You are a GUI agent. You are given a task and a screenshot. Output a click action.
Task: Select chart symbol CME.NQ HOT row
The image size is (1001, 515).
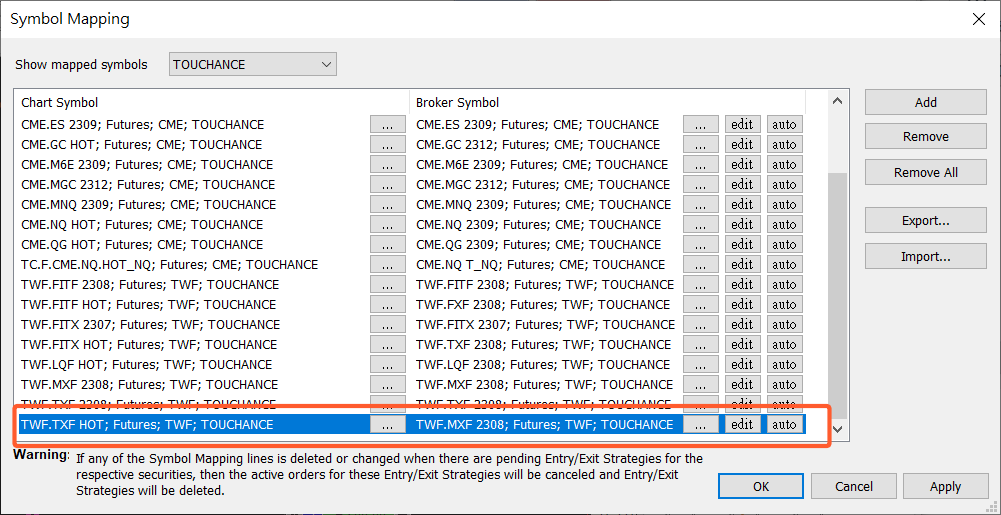[x=142, y=225]
